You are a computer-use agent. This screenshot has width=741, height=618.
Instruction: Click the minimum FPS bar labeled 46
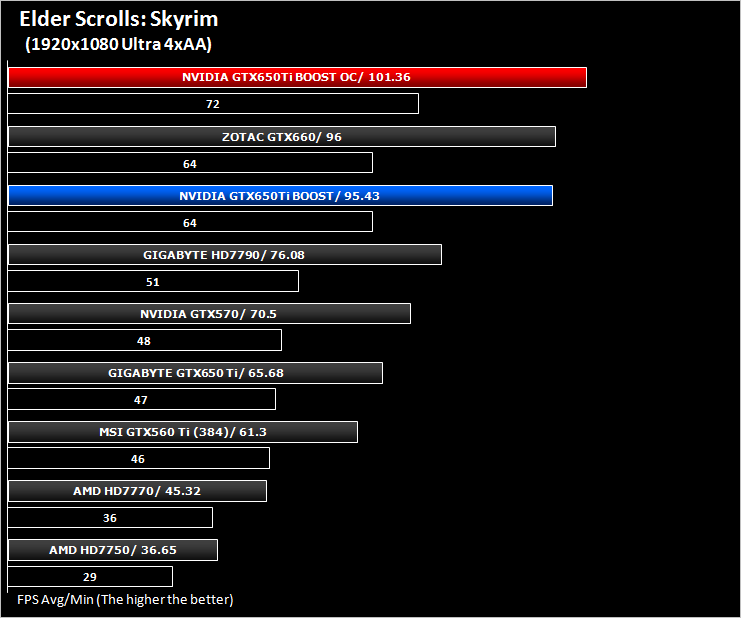click(x=139, y=458)
